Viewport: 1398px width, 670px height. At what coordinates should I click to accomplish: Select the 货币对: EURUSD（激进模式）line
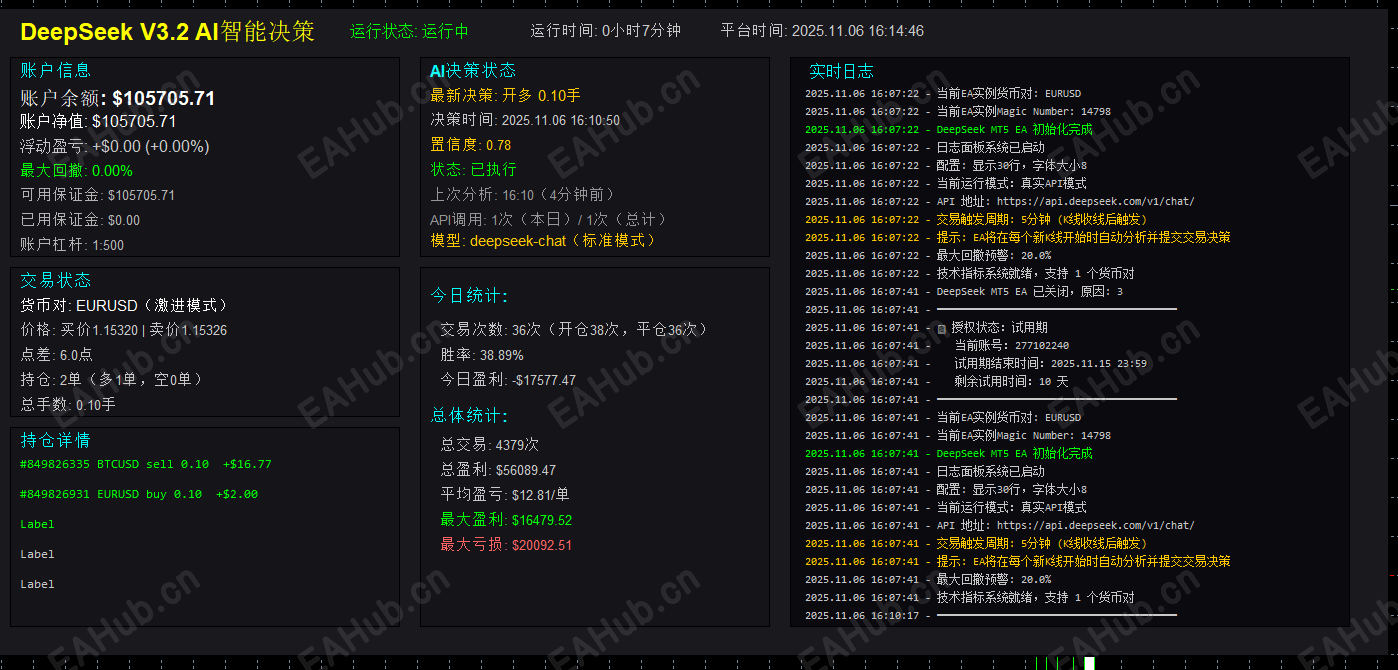click(126, 305)
